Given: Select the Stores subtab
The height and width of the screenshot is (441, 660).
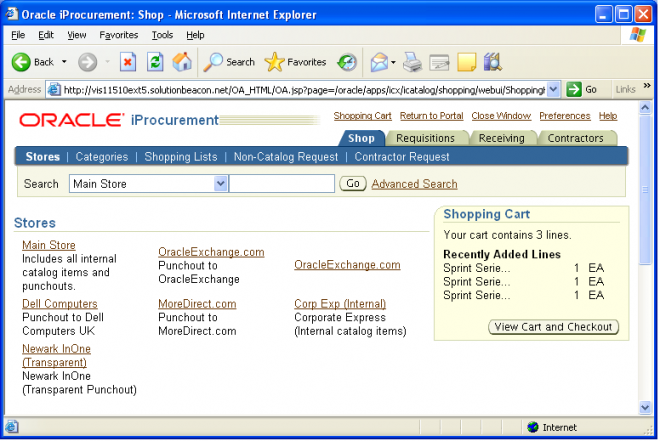Looking at the screenshot, I should [43, 157].
